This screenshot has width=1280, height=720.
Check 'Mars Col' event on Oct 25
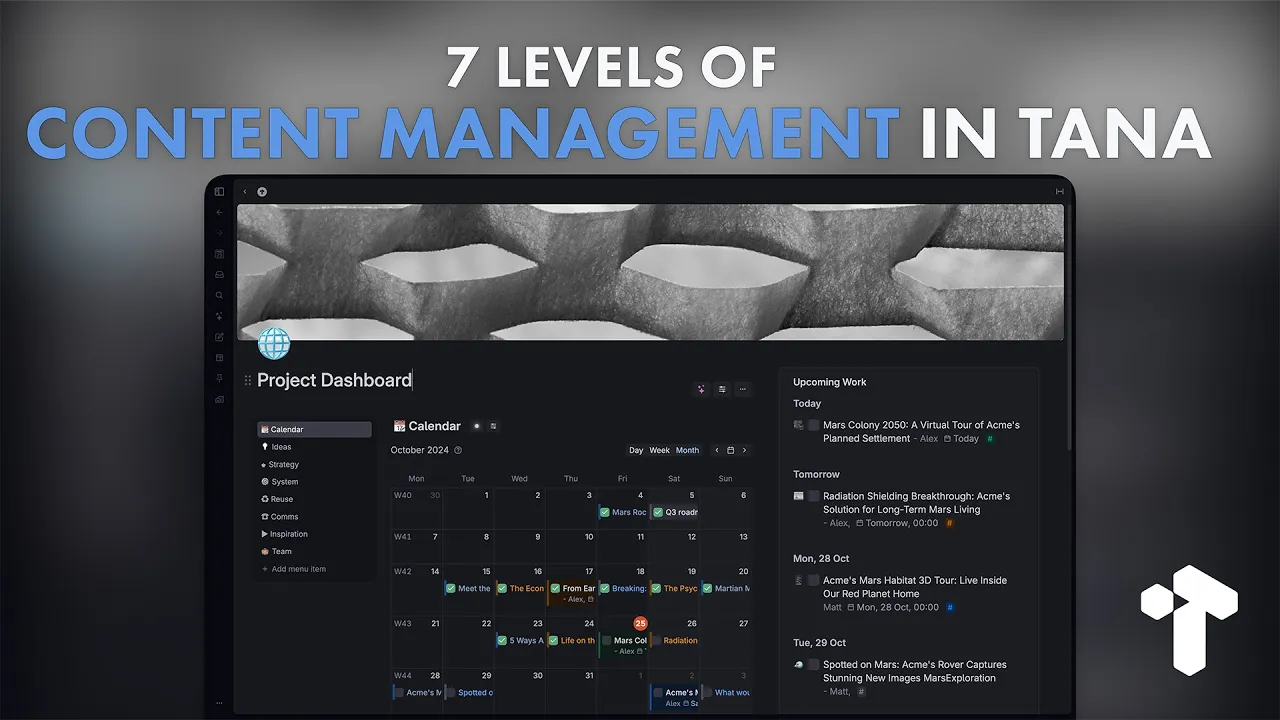606,640
